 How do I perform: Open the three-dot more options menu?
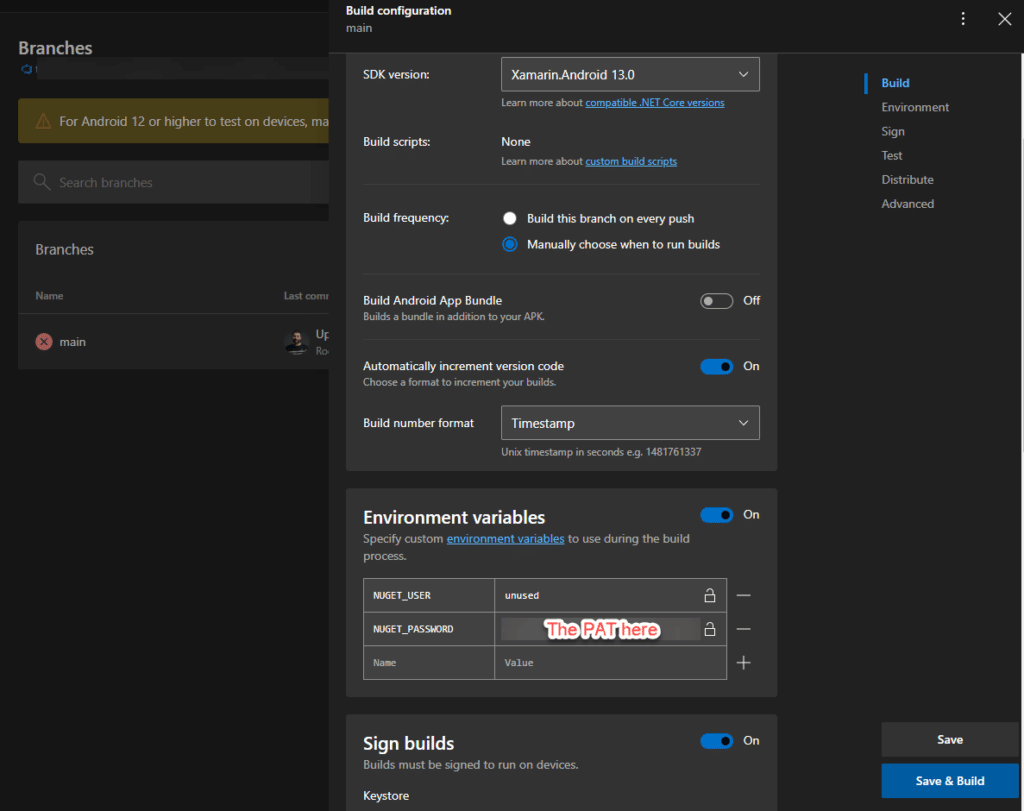pos(963,19)
